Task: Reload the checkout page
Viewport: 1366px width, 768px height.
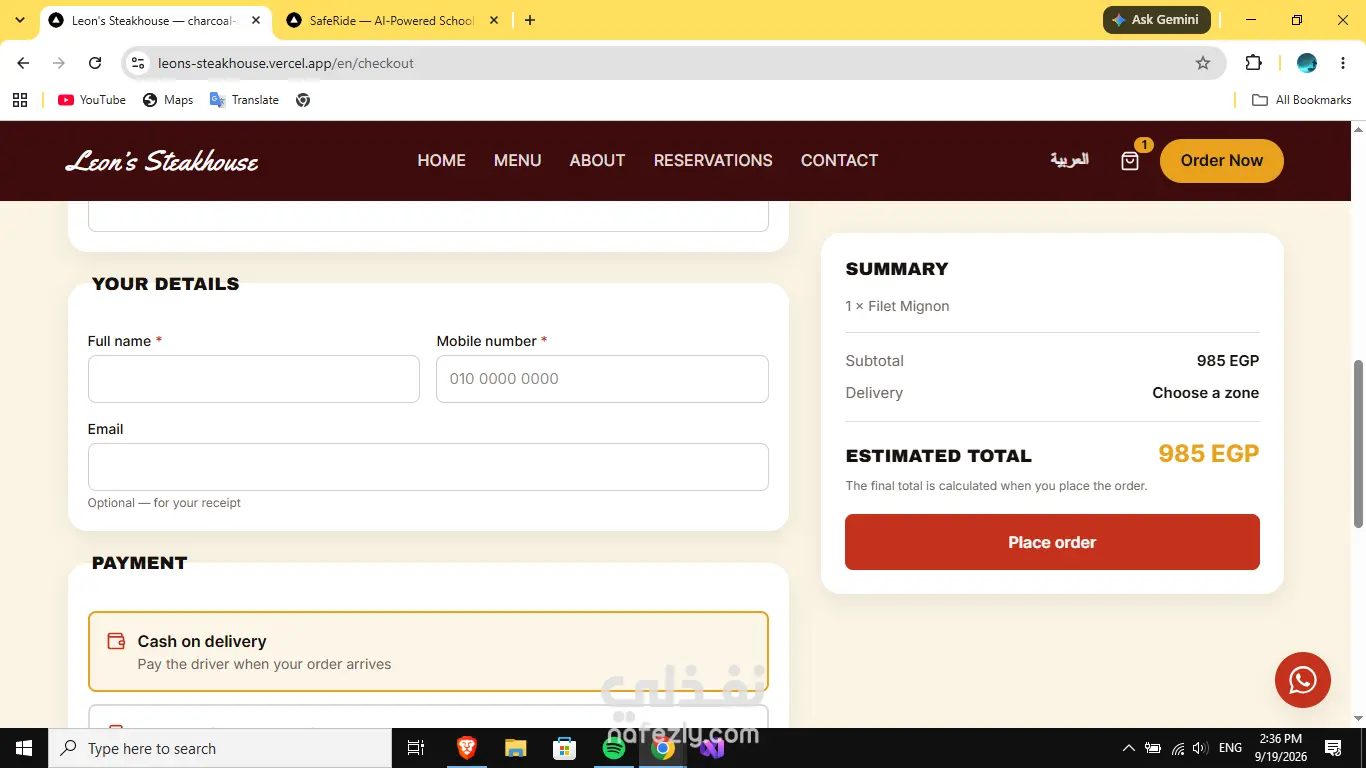Action: (95, 63)
